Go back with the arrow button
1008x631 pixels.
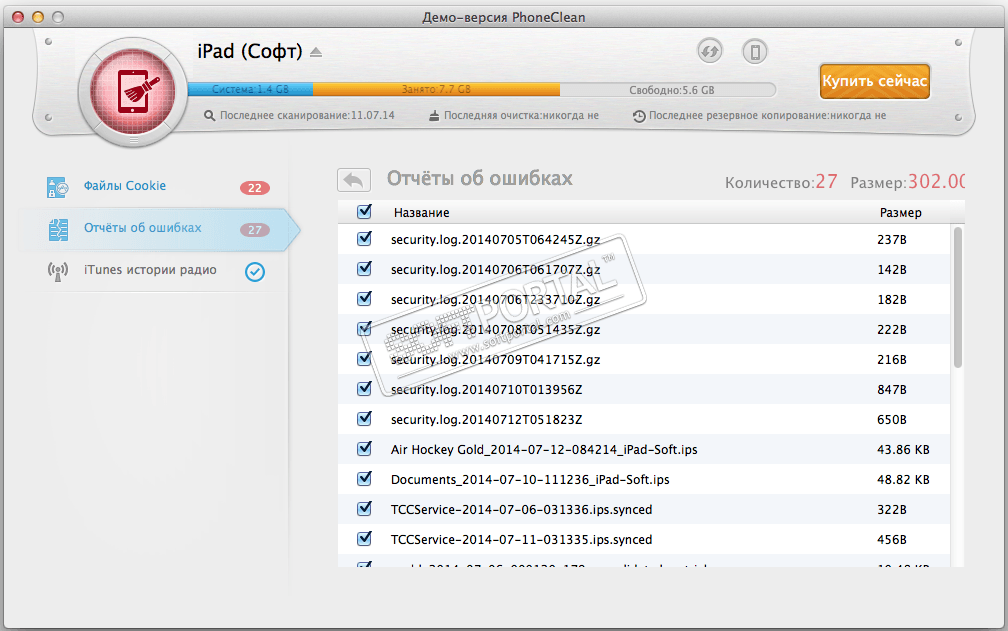pos(354,180)
